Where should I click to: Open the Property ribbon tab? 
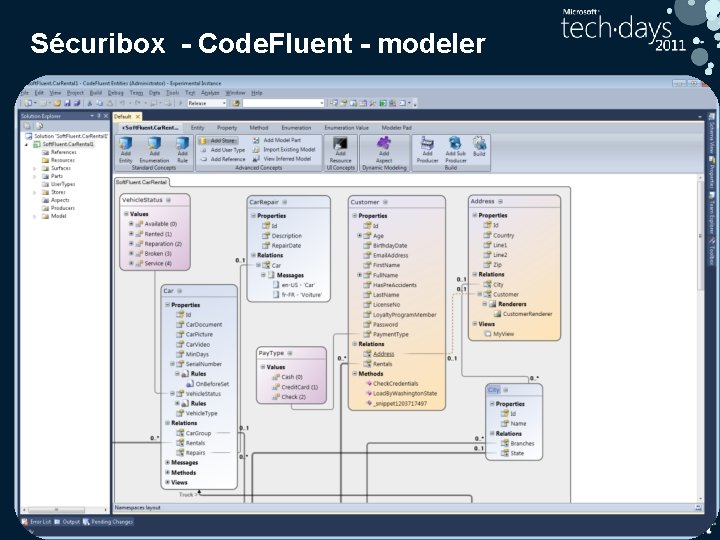227,128
